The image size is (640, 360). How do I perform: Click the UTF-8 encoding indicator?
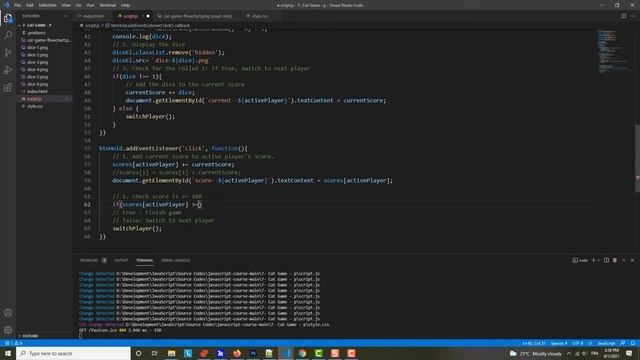(x=578, y=343)
